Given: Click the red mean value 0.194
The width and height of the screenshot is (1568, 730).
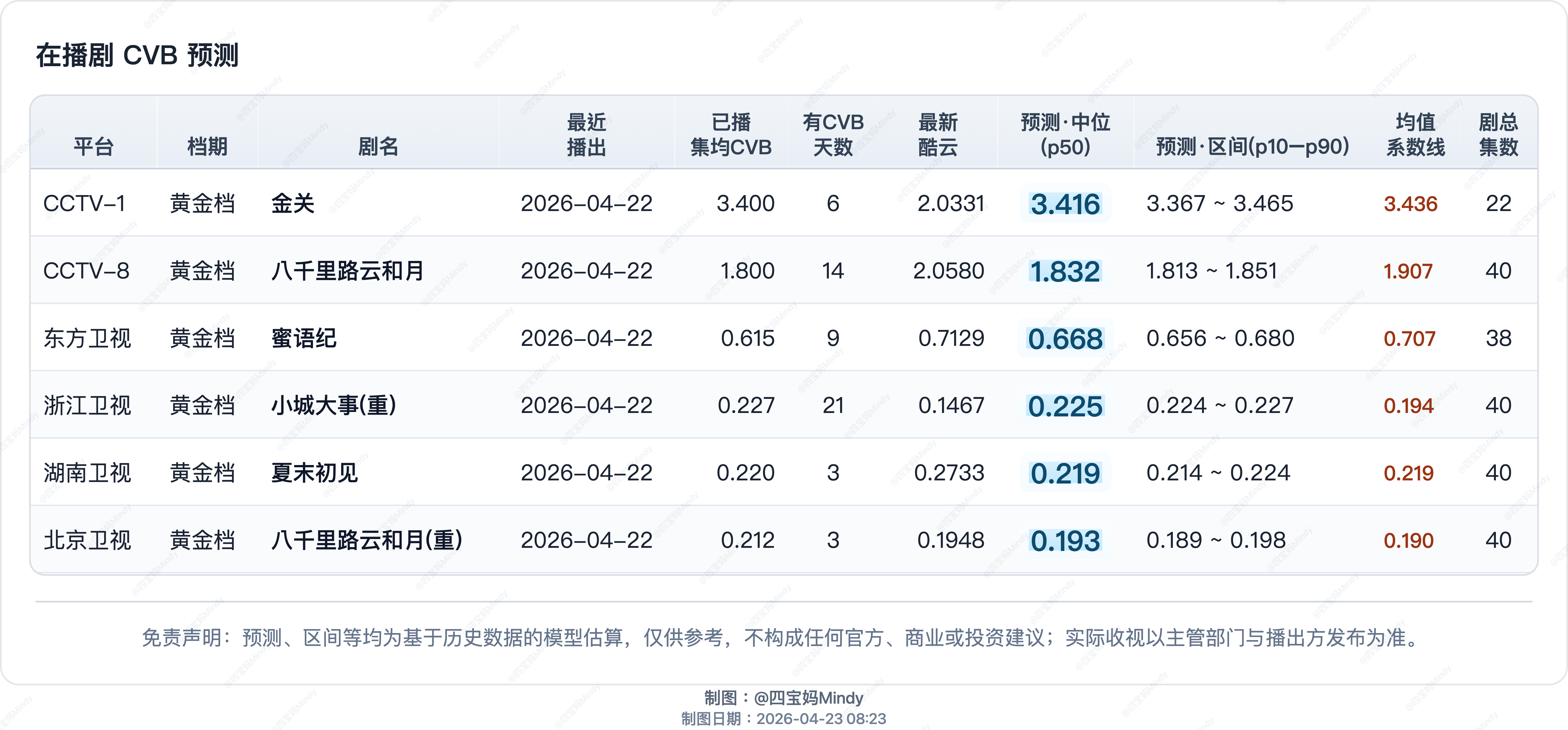Looking at the screenshot, I should 1408,406.
